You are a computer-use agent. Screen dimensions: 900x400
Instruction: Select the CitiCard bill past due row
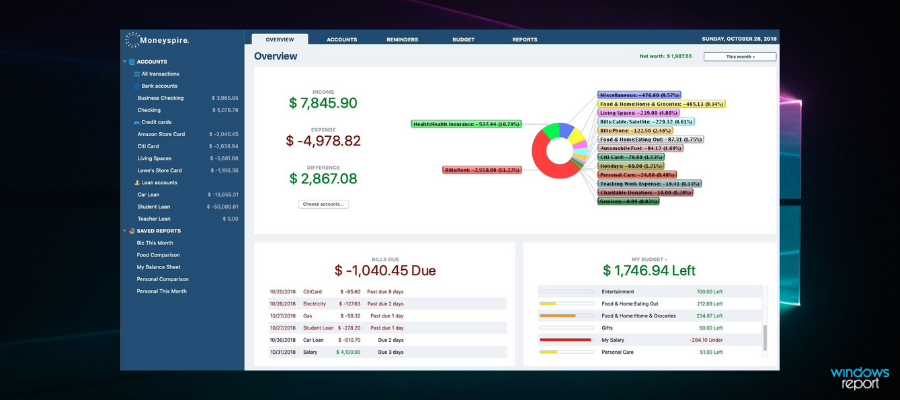[x=387, y=292]
